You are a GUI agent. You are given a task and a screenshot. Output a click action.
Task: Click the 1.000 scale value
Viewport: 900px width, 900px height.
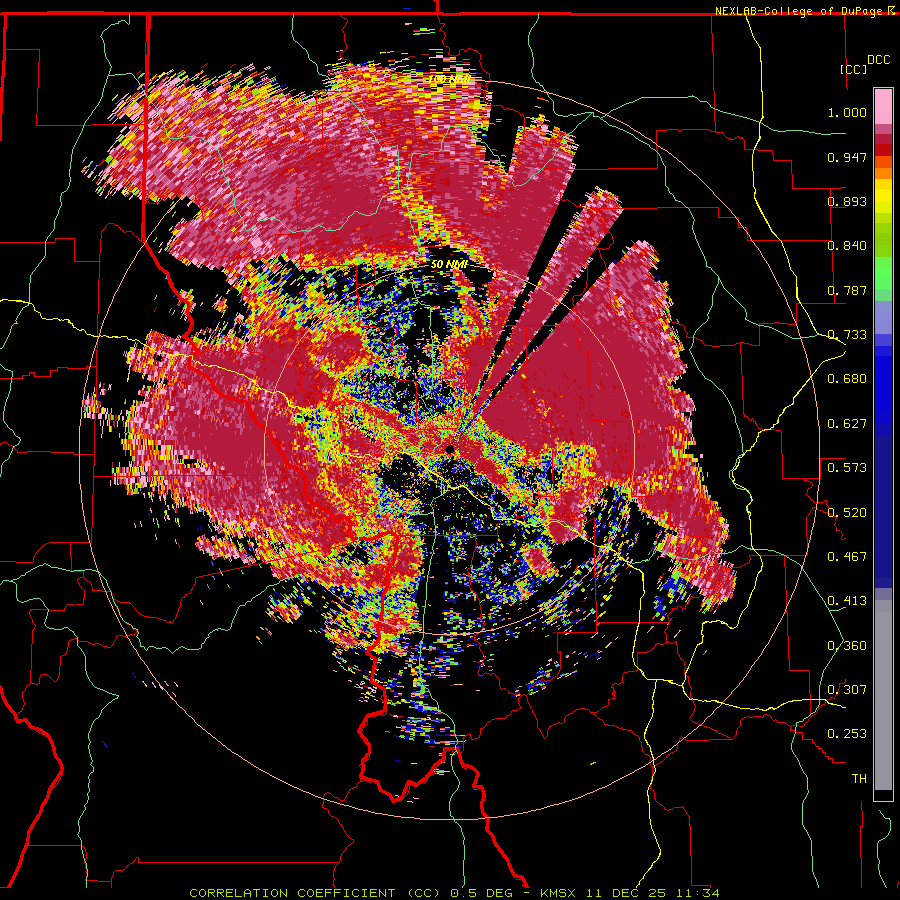tap(847, 112)
